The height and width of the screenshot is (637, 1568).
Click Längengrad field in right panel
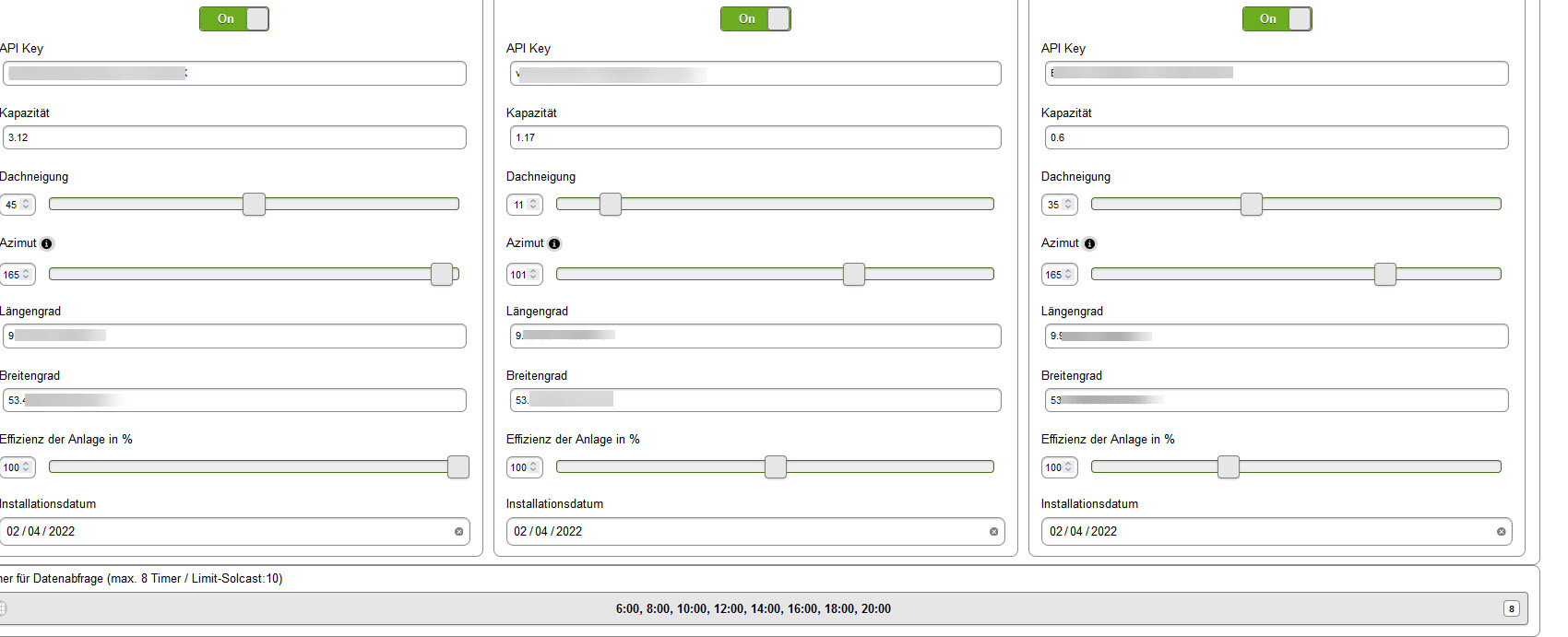pos(1277,336)
